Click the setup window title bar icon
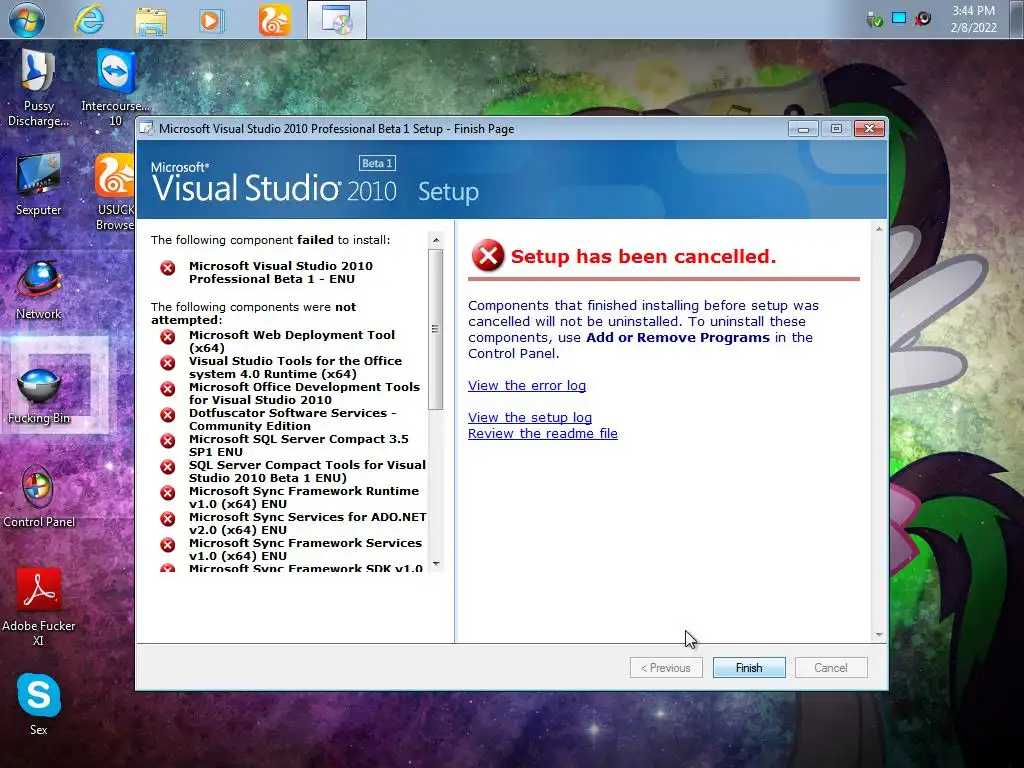 pyautogui.click(x=147, y=129)
